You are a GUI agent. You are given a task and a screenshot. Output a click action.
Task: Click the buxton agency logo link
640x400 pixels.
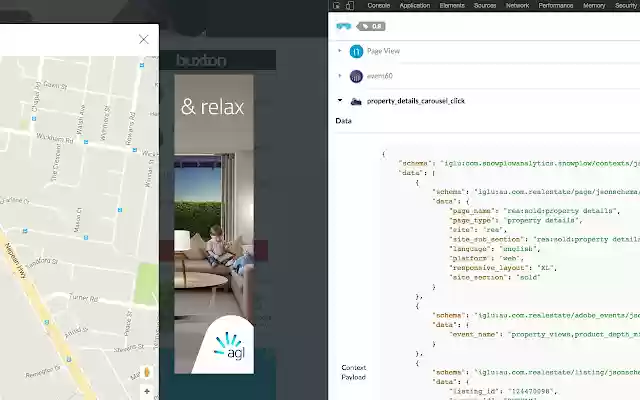pos(201,60)
